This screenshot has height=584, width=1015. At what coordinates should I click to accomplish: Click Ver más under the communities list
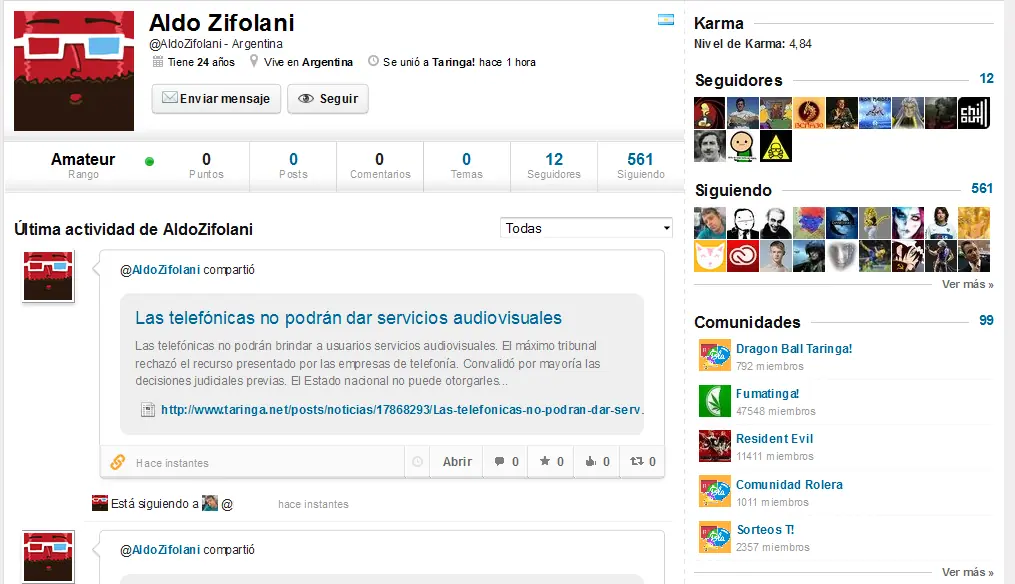(x=968, y=572)
